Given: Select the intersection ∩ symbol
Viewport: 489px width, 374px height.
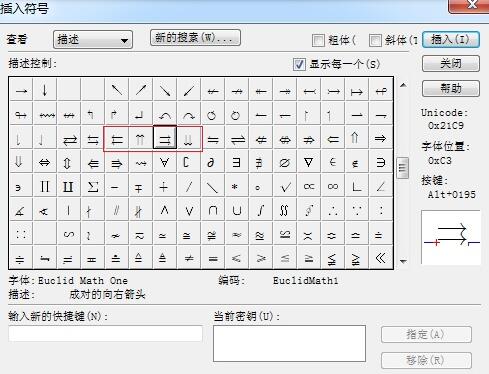Looking at the screenshot, I should [213, 210].
